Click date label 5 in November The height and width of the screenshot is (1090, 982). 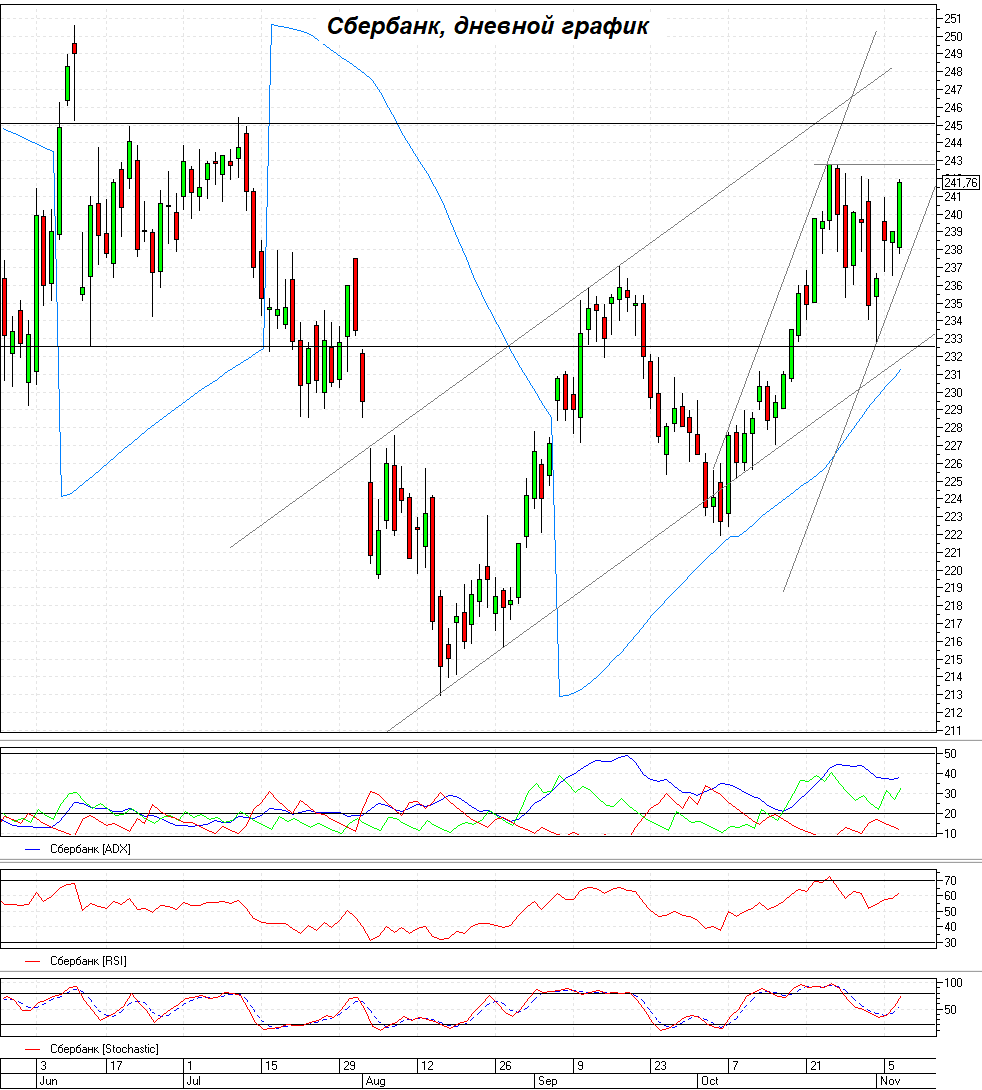(891, 1066)
